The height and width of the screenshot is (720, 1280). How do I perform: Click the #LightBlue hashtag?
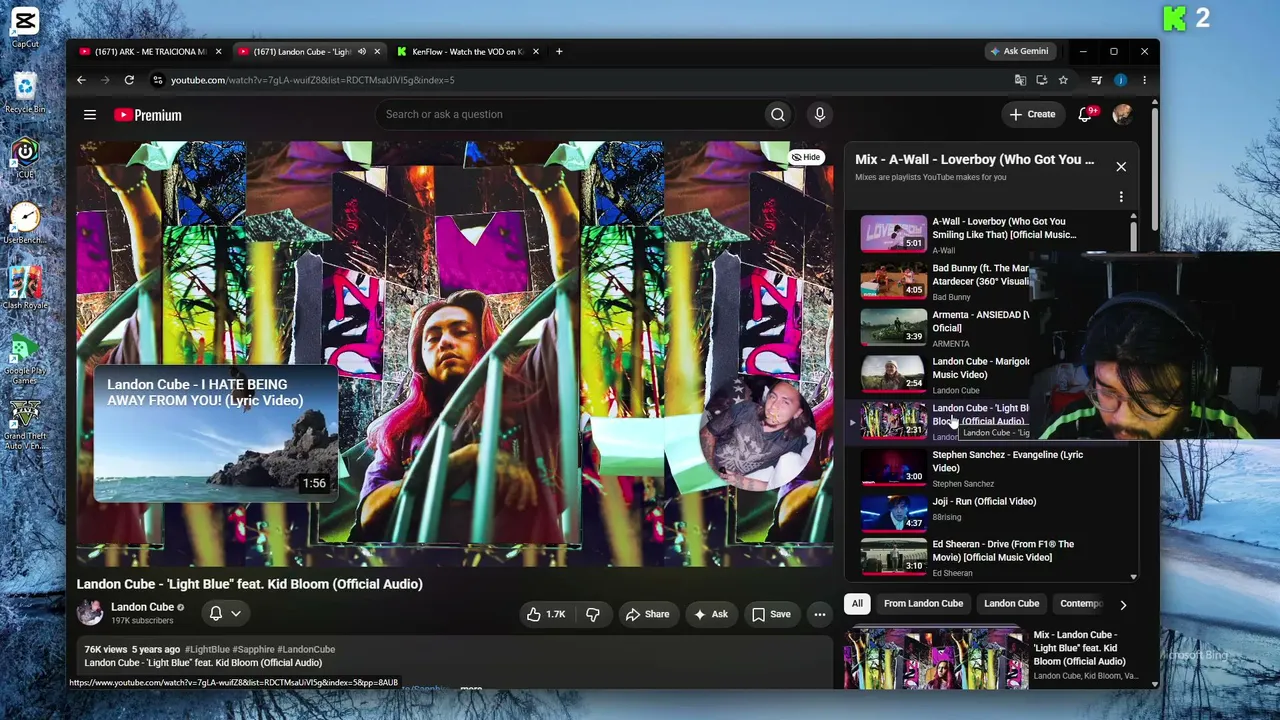(x=207, y=650)
